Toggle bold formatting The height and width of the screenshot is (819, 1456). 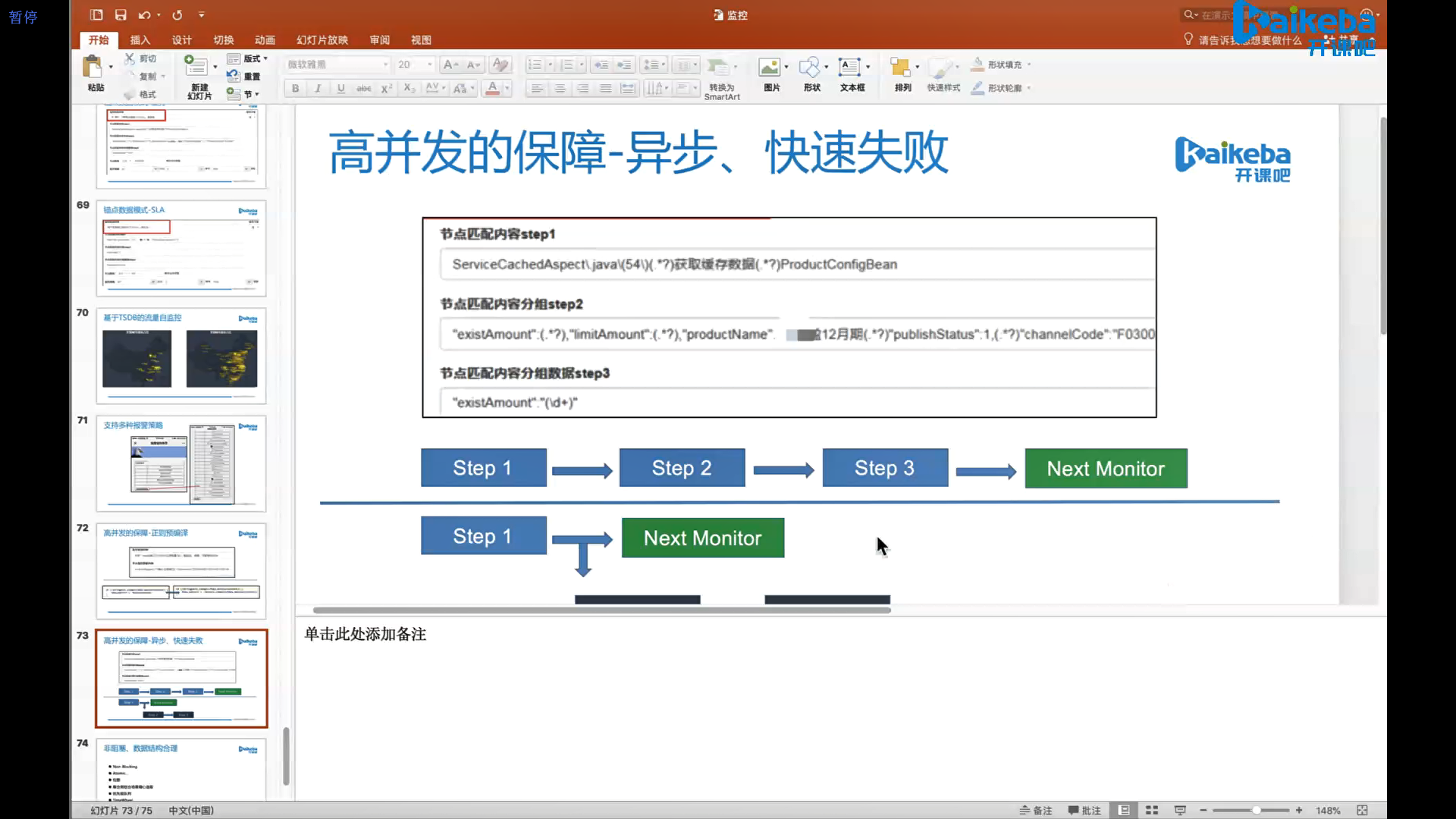[295, 88]
